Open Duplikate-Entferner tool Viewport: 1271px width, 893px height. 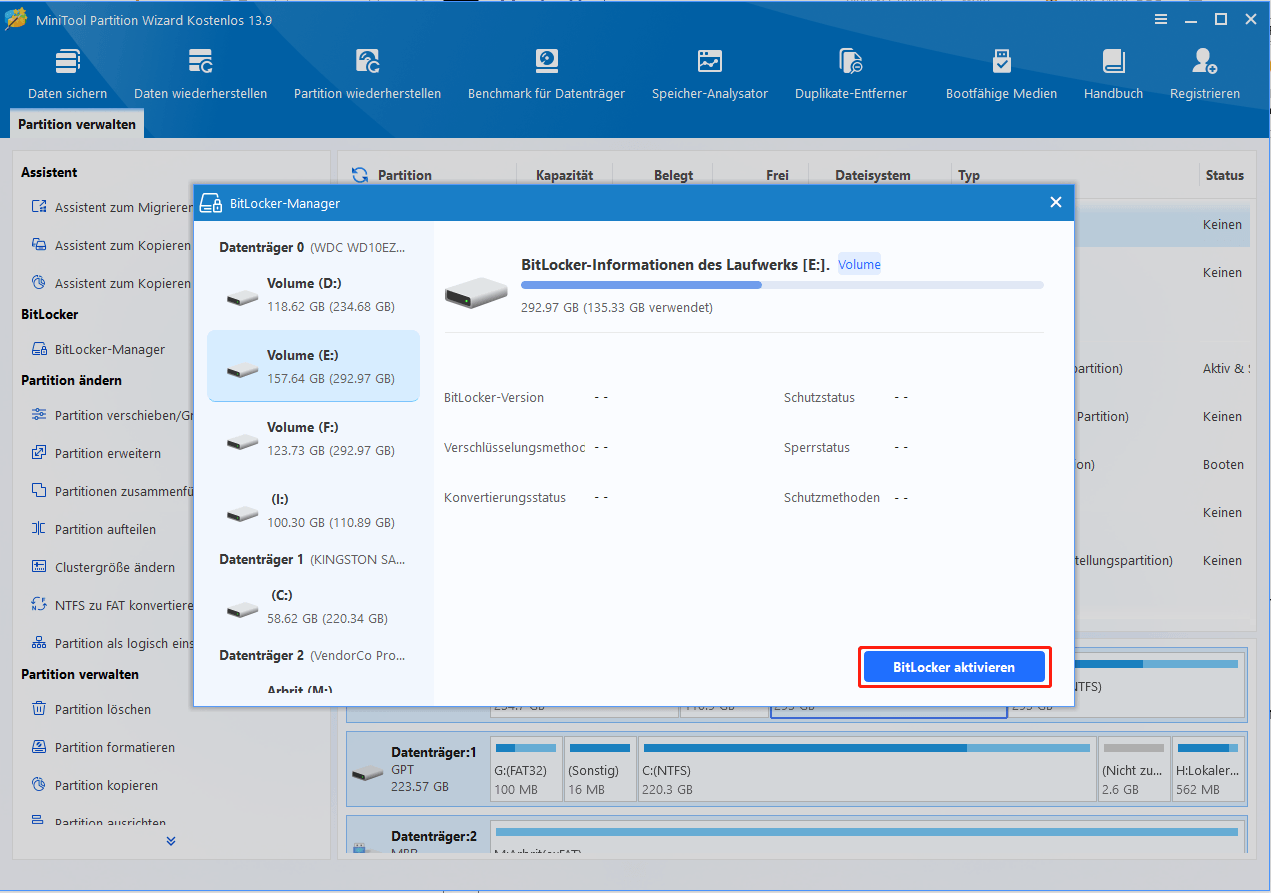coord(851,75)
